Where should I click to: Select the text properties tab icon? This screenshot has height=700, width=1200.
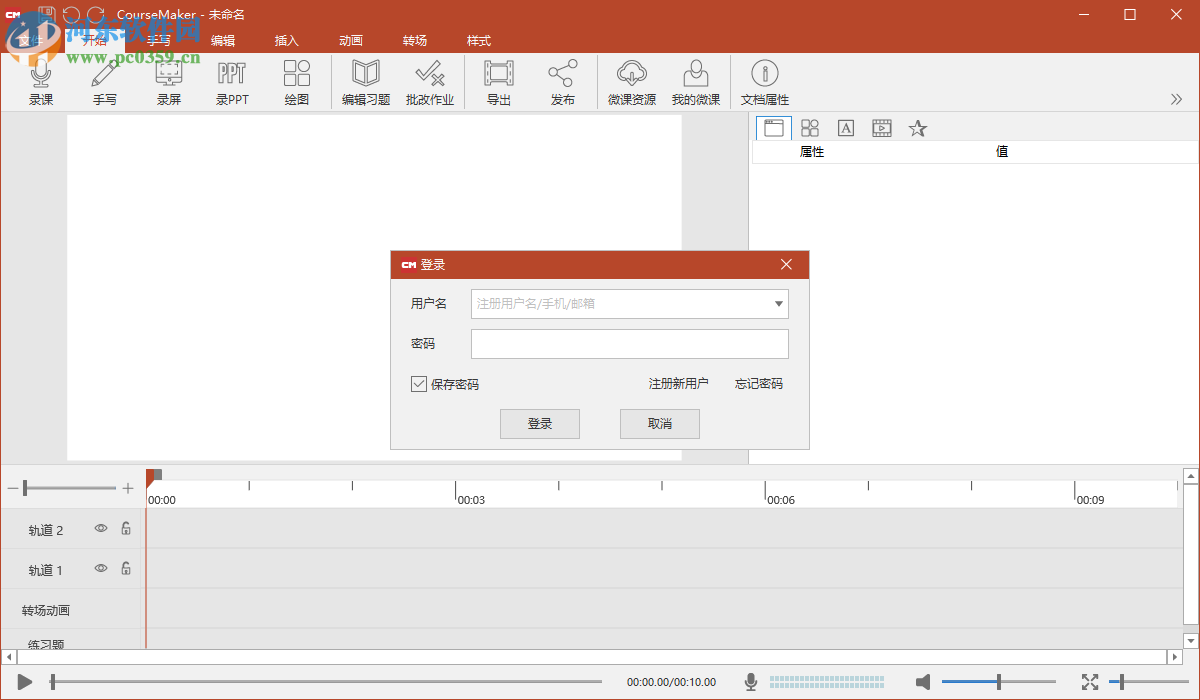(x=845, y=128)
